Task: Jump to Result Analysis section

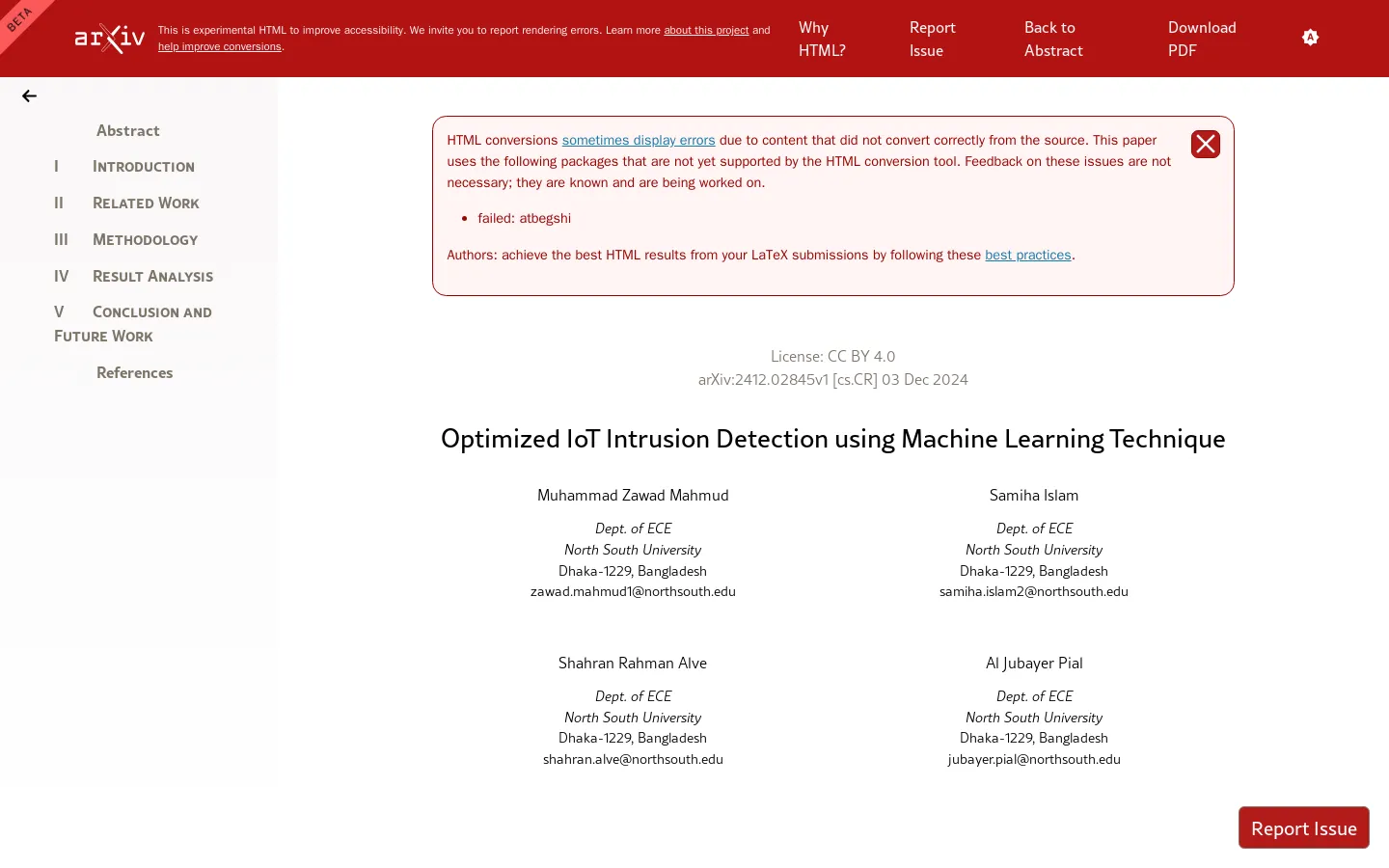Action: 152,277
